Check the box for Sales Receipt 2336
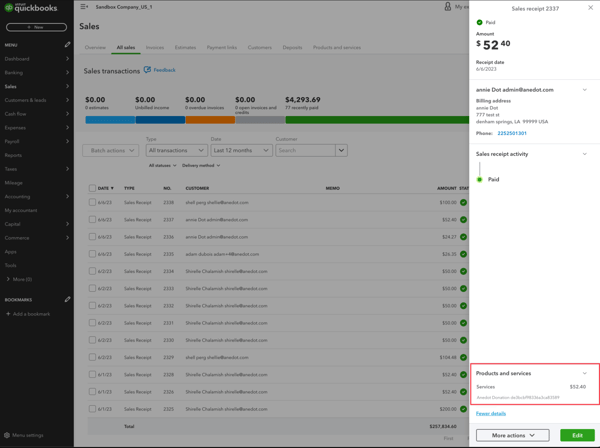 click(x=92, y=236)
